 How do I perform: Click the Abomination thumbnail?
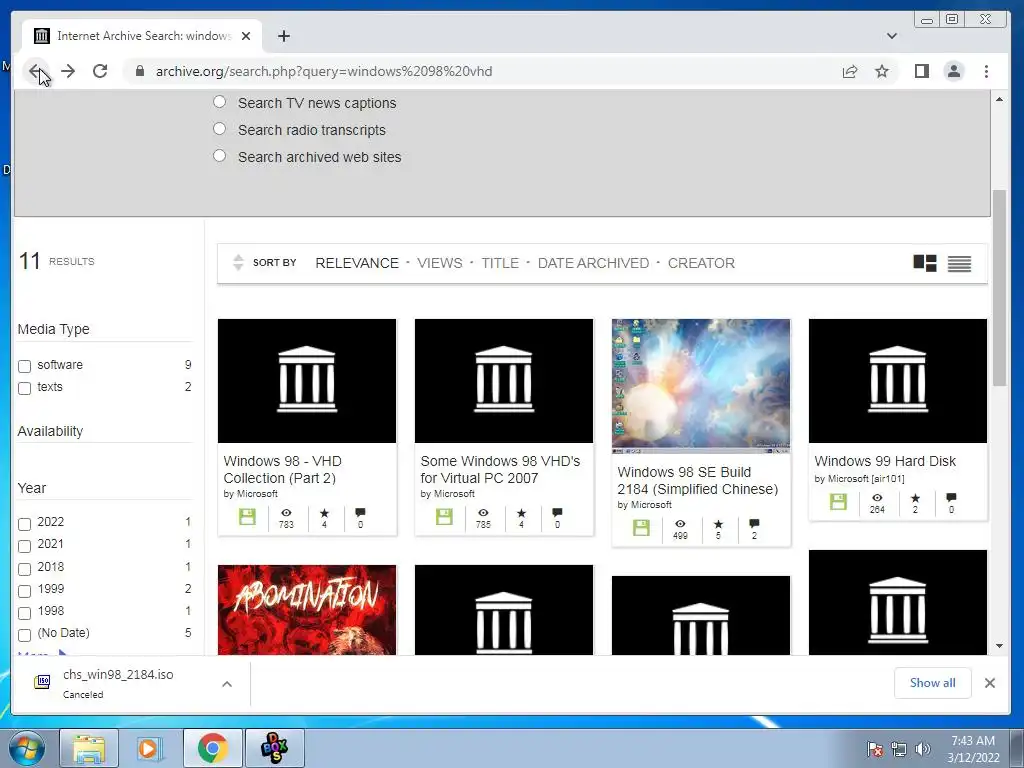[x=307, y=610]
